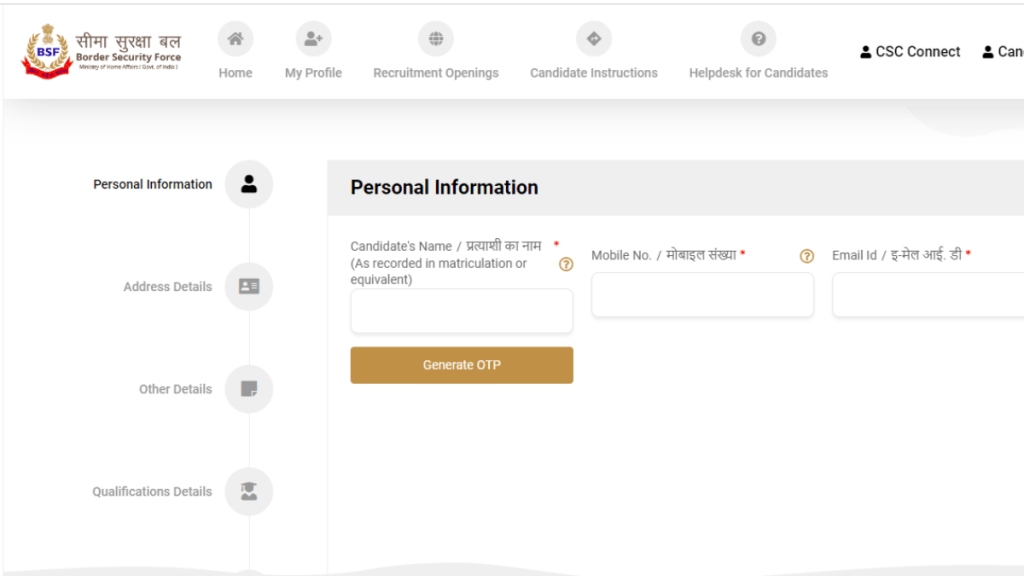Screen dimensions: 1024x576
Task: Open the My Profile user icon
Action: pyautogui.click(x=313, y=39)
